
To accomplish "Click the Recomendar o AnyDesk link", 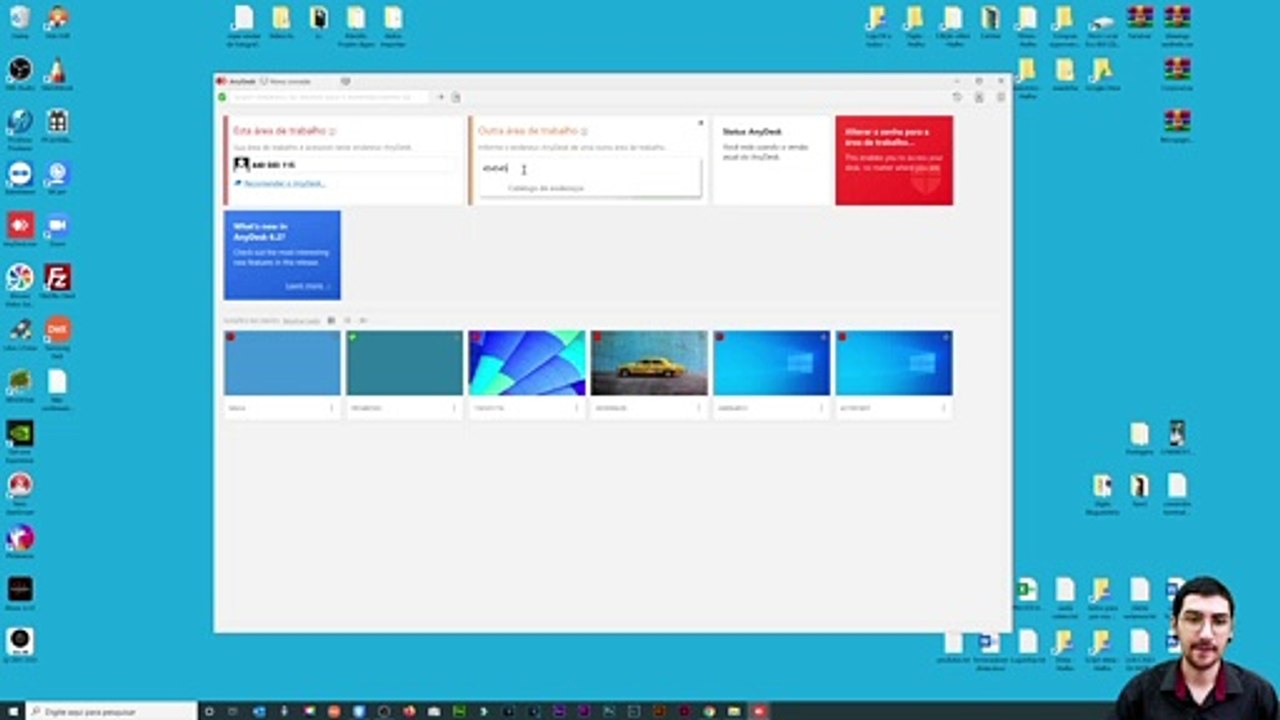I will [x=285, y=184].
